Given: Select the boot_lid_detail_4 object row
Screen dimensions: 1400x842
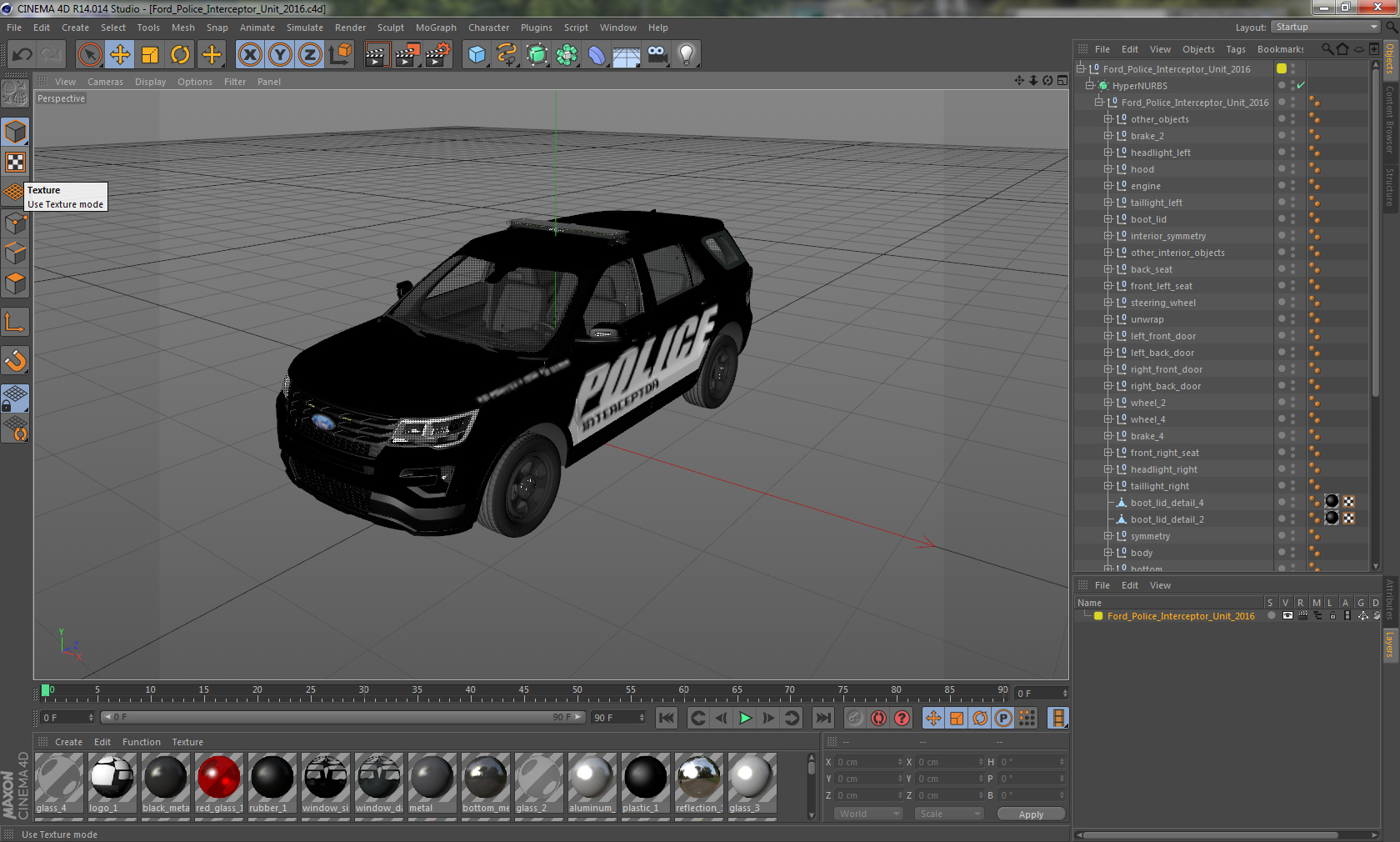Looking at the screenshot, I should tap(1167, 503).
